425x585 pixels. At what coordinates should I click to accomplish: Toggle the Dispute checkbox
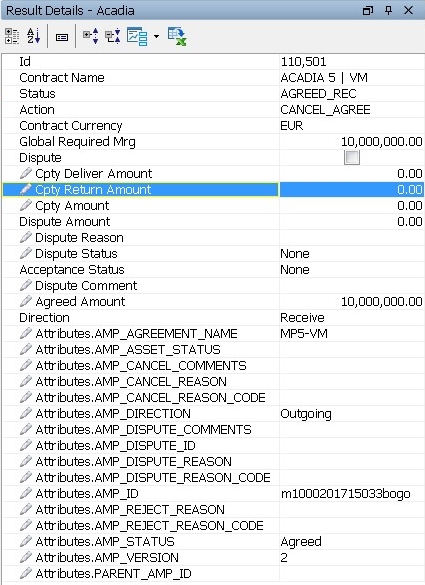click(x=352, y=157)
